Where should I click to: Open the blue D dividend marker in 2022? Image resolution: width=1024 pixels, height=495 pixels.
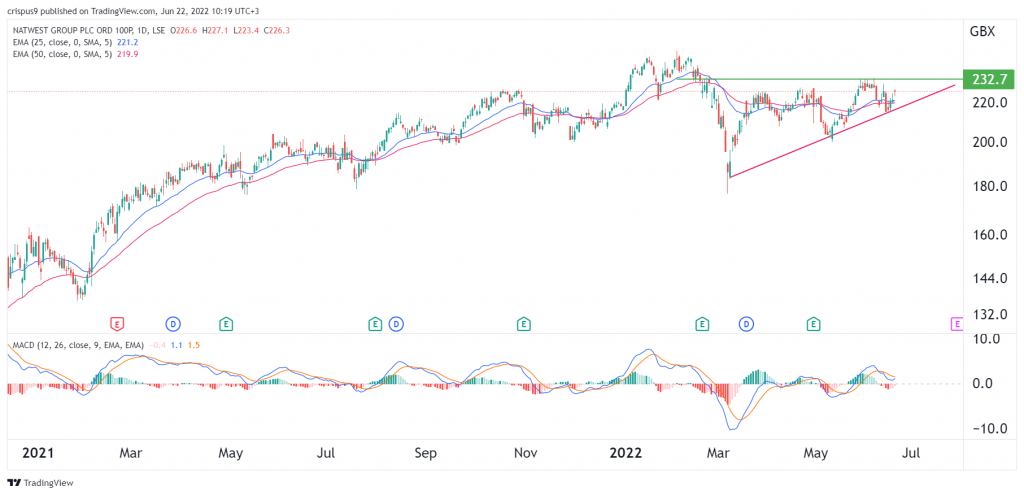pos(746,323)
